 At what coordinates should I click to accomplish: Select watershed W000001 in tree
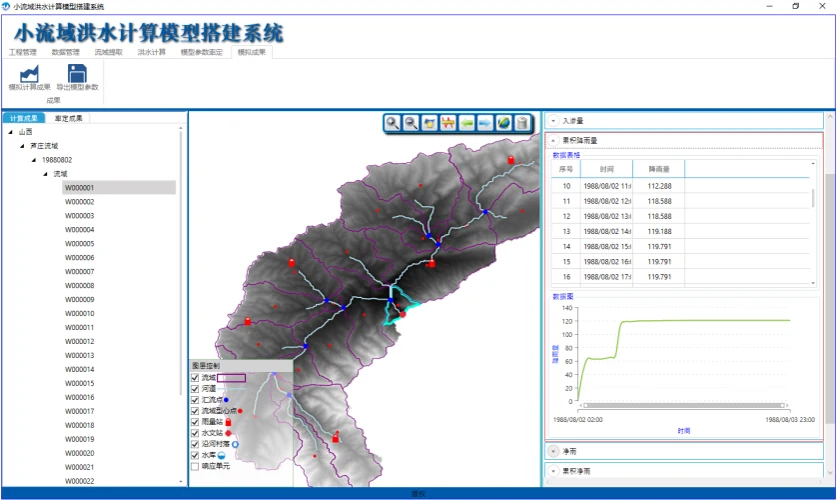119,188
